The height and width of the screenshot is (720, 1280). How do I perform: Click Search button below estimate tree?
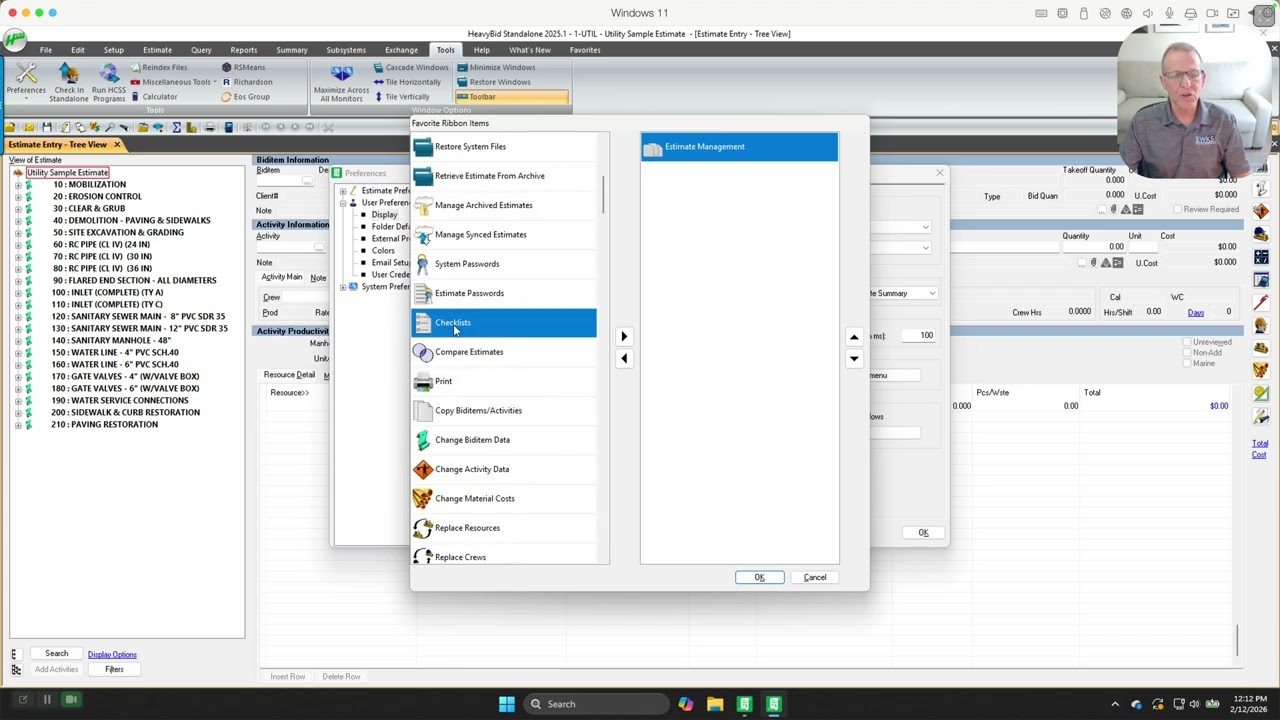coord(56,654)
